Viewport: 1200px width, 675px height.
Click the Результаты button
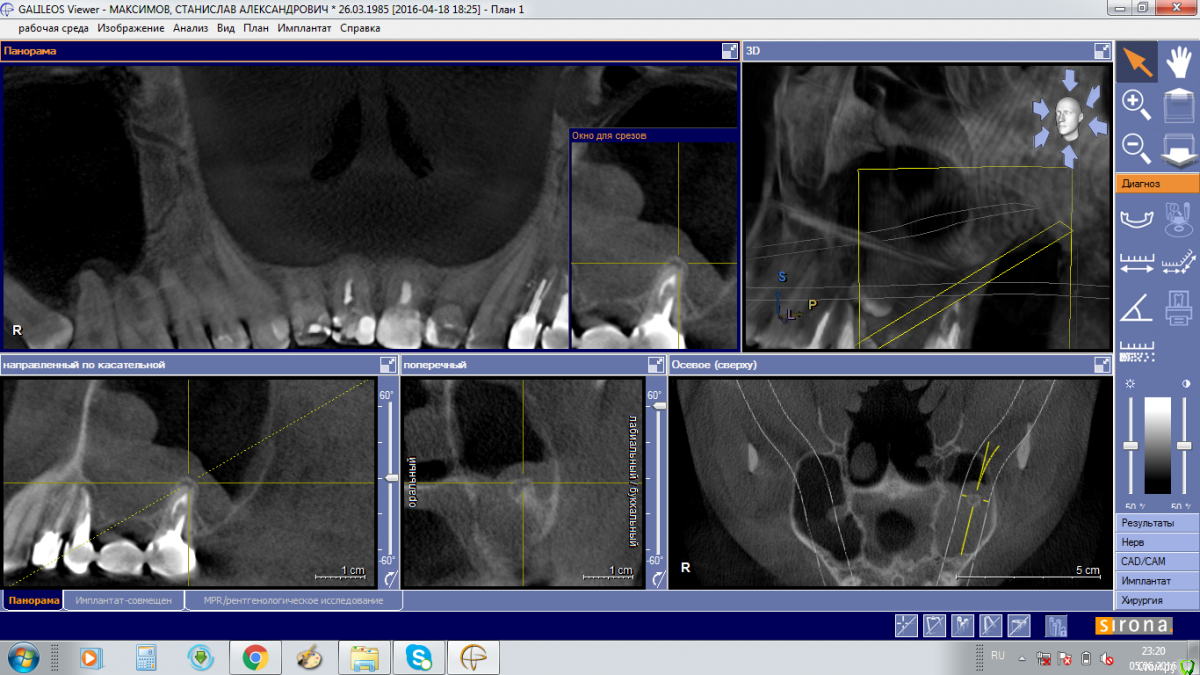pyautogui.click(x=1157, y=523)
